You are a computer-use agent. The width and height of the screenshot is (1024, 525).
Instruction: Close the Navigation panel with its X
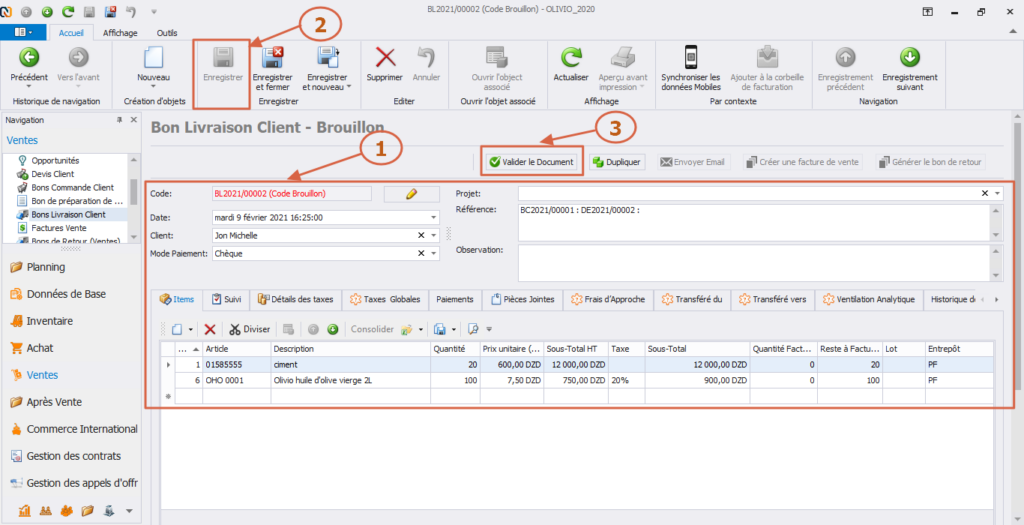tap(133, 120)
